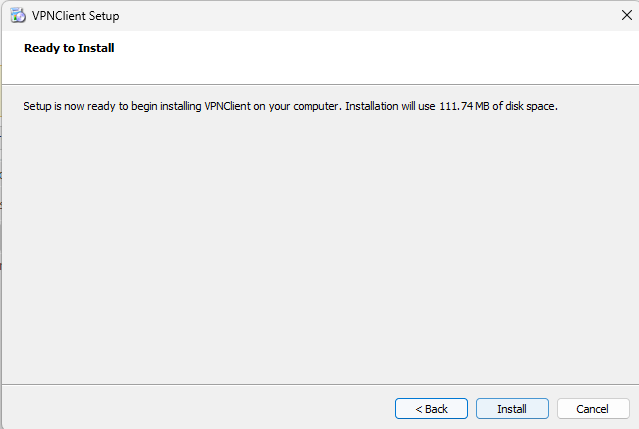Click the "VPNClient Setup" title bar text
The width and height of the screenshot is (639, 429).
(83, 16)
